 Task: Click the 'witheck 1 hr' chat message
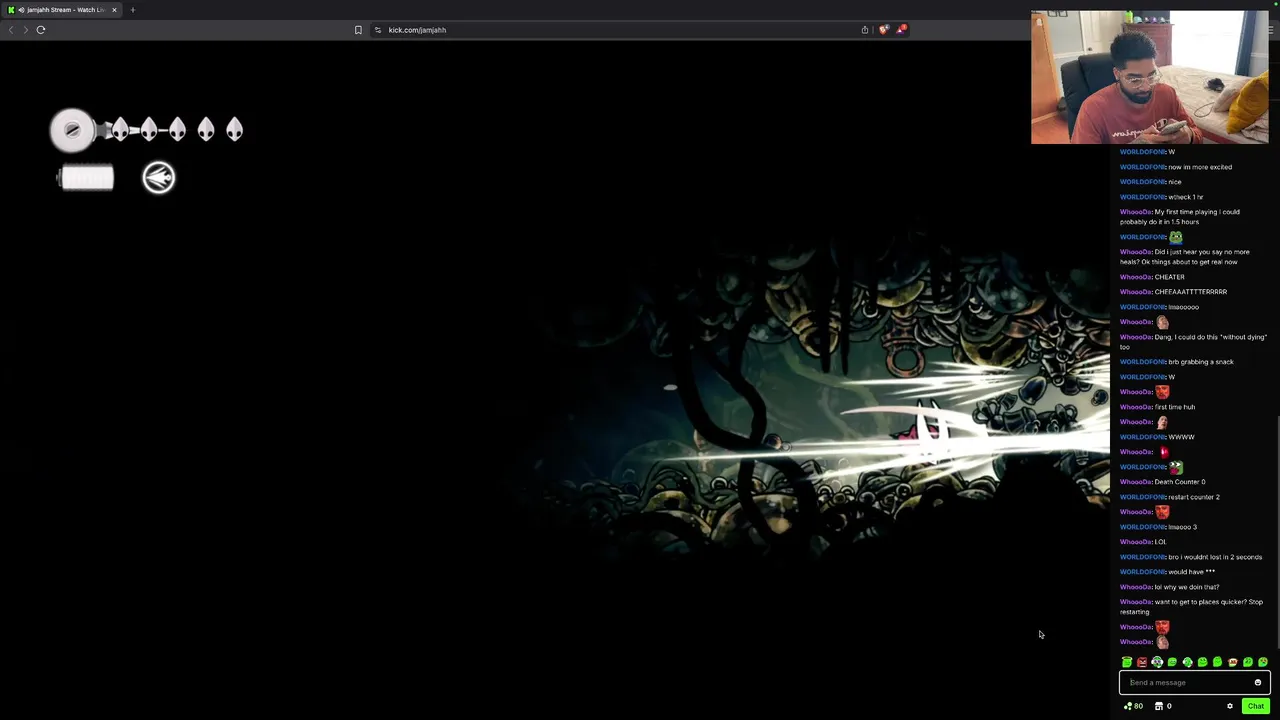[1186, 197]
